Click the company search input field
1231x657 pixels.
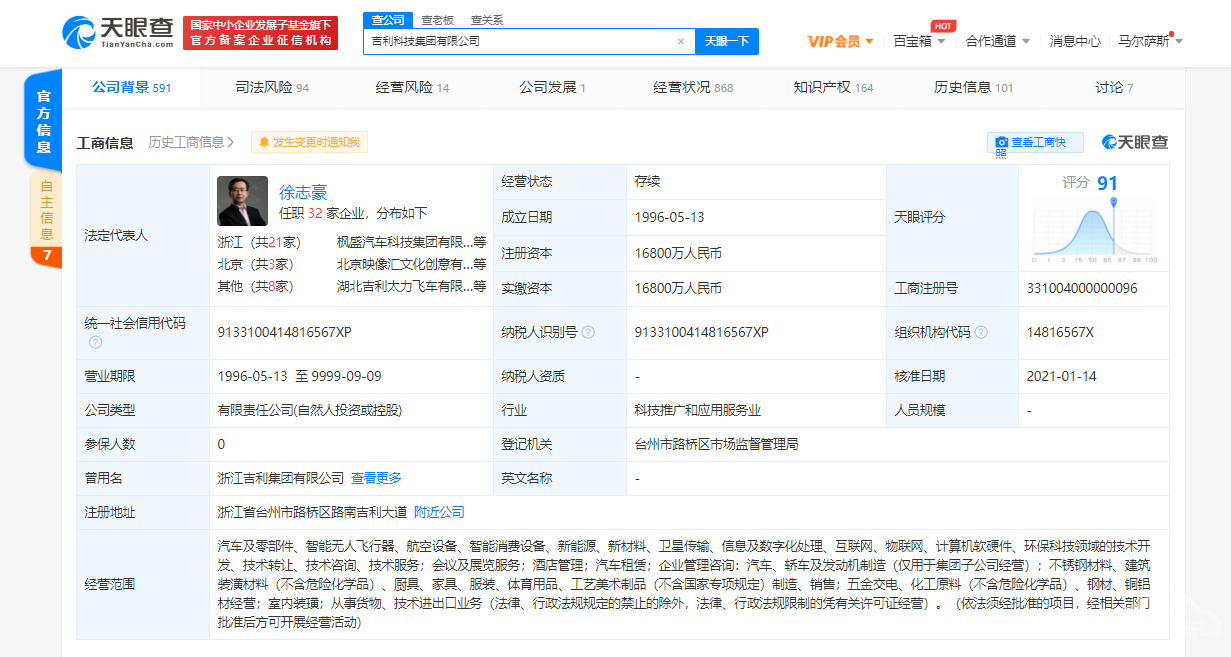(528, 41)
